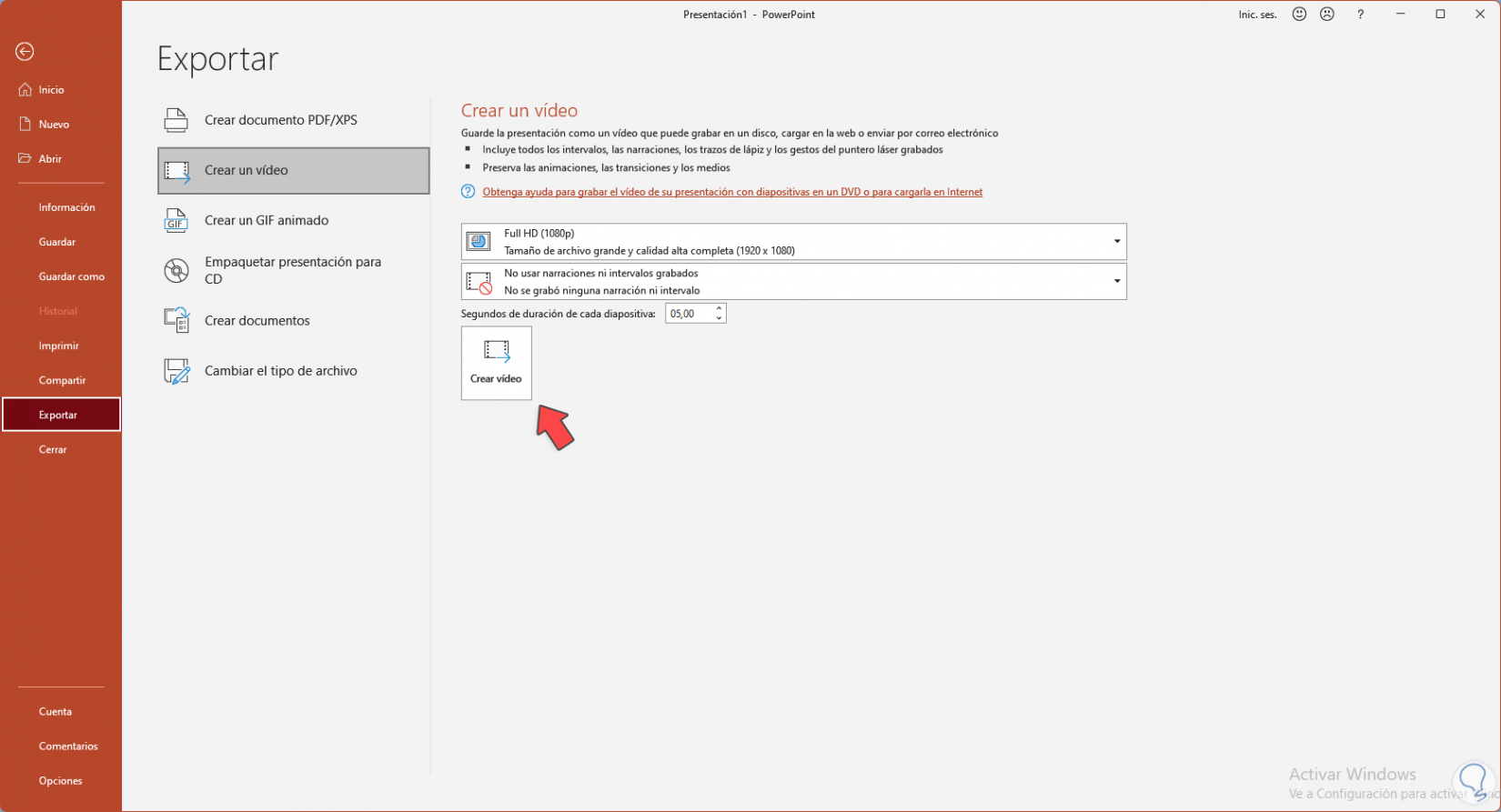The image size is (1501, 812).
Task: Click the GIF icon
Action: click(176, 221)
